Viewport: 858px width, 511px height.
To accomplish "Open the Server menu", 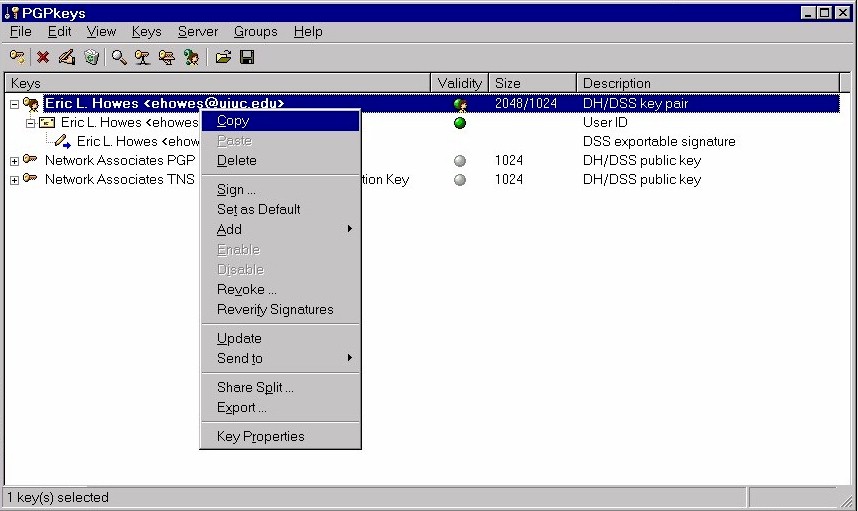I will coord(198,32).
